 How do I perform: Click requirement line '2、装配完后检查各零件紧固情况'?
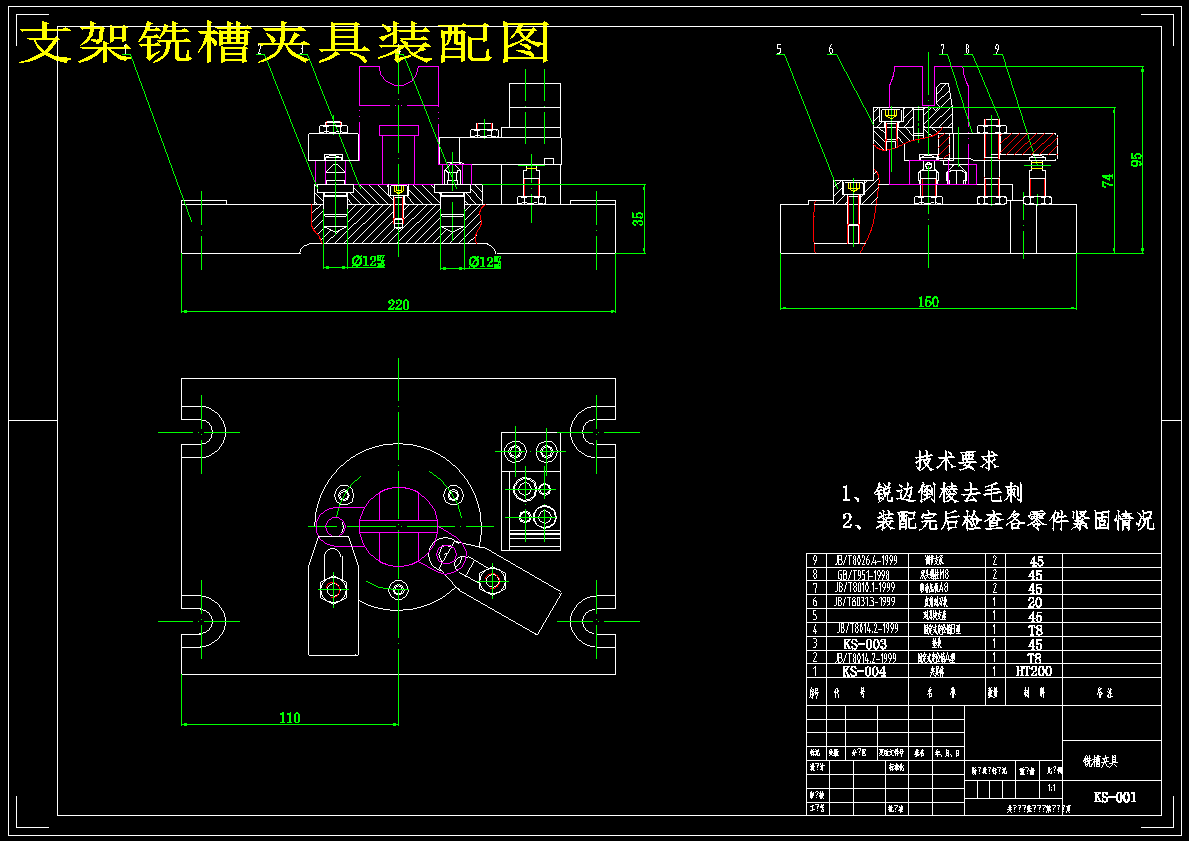[998, 520]
